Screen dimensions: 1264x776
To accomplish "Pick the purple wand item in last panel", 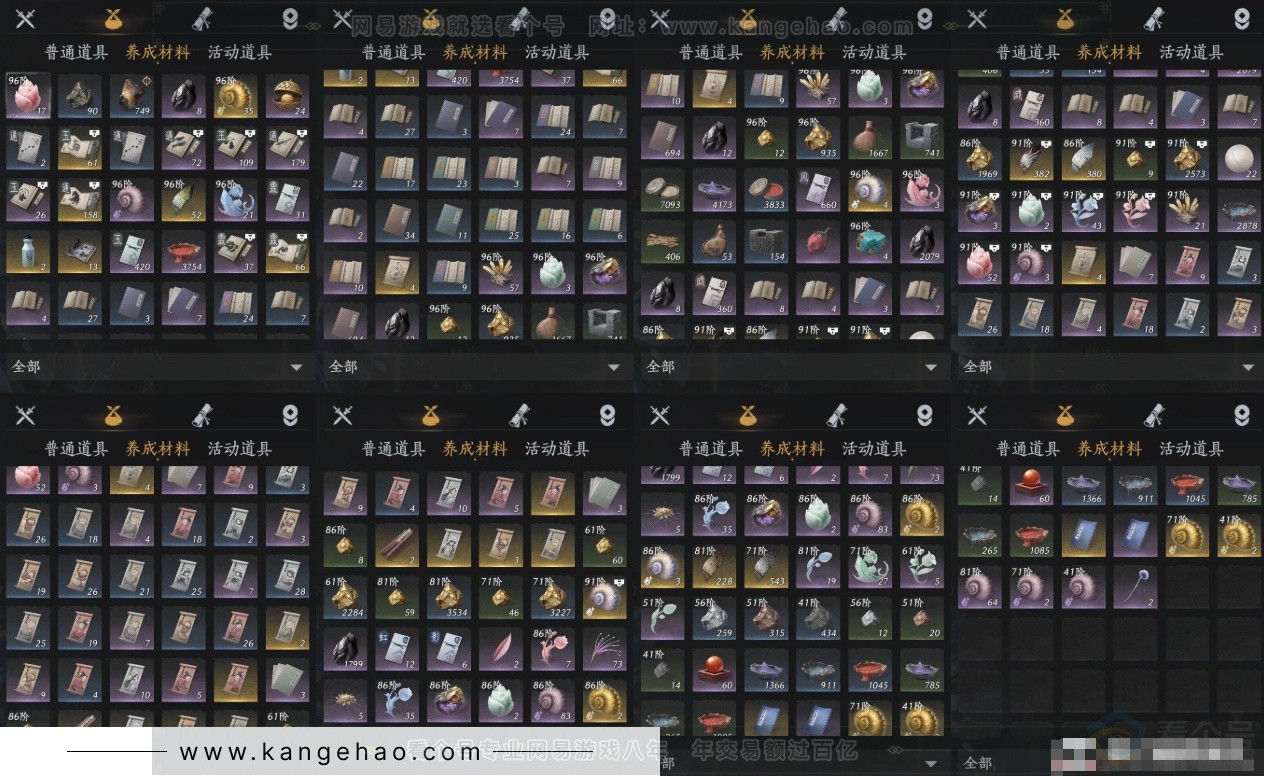I will 1136,586.
